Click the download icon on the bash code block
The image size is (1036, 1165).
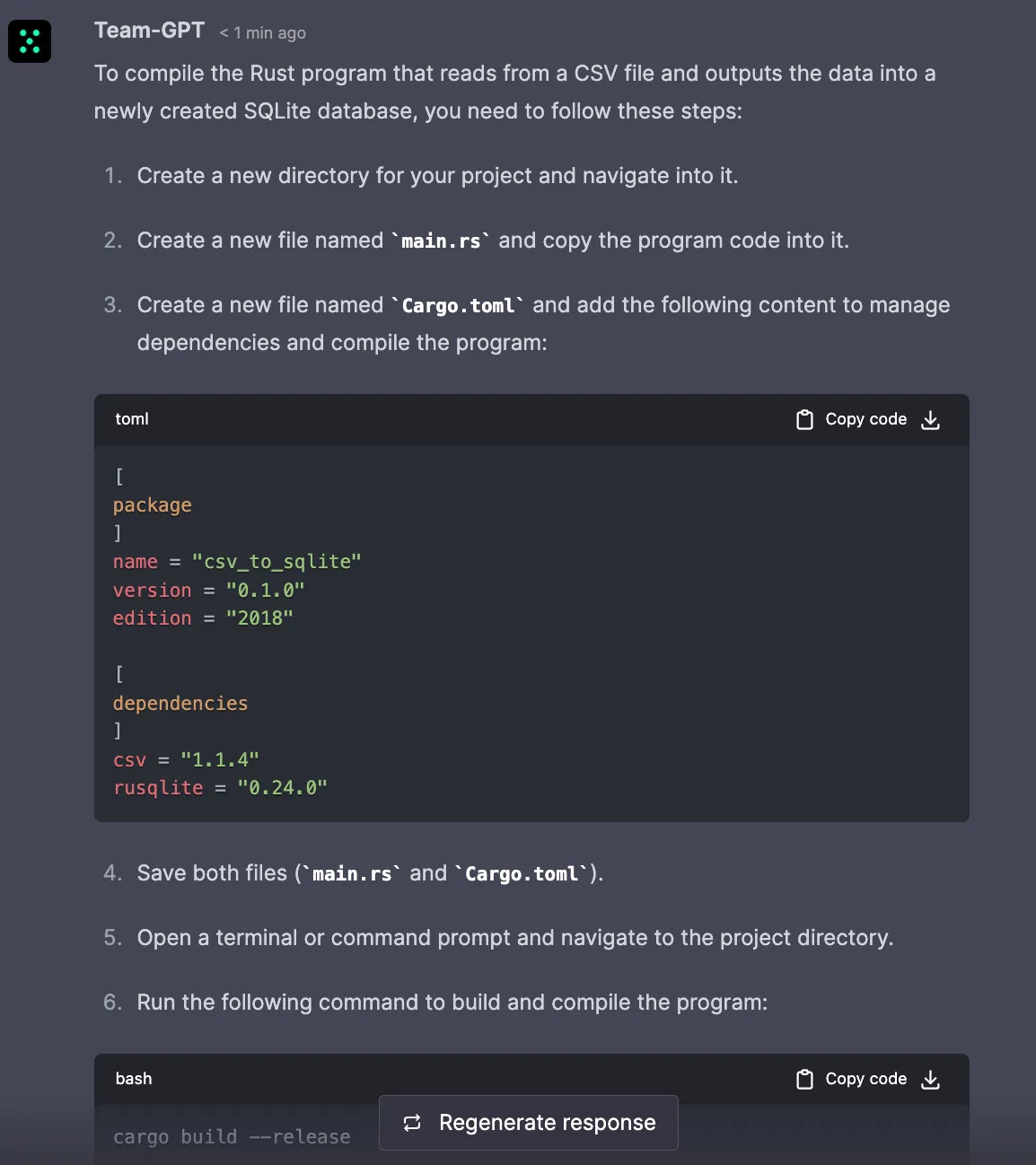[x=930, y=1079]
